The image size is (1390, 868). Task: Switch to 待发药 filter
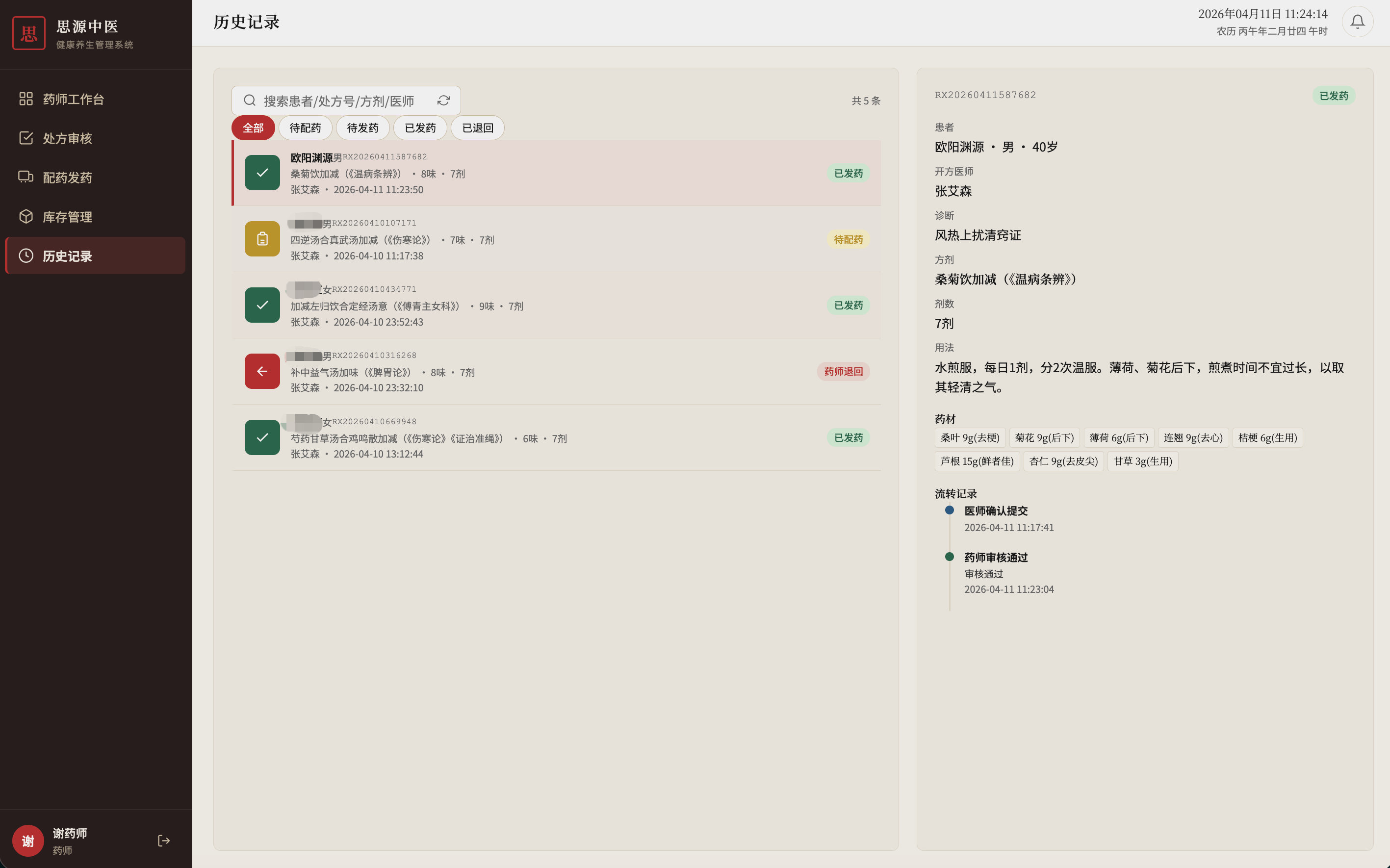tap(362, 128)
